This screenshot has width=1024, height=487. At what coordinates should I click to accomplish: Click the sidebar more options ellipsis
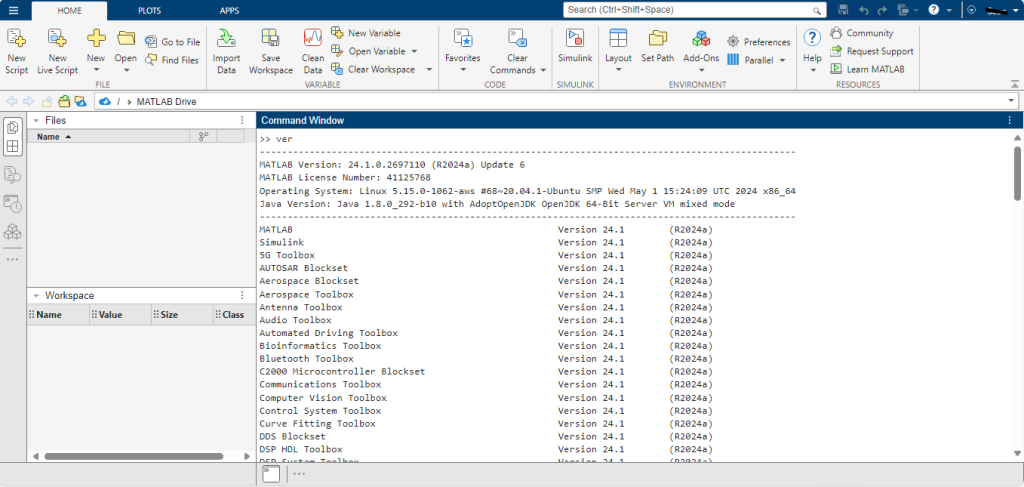coord(13,259)
